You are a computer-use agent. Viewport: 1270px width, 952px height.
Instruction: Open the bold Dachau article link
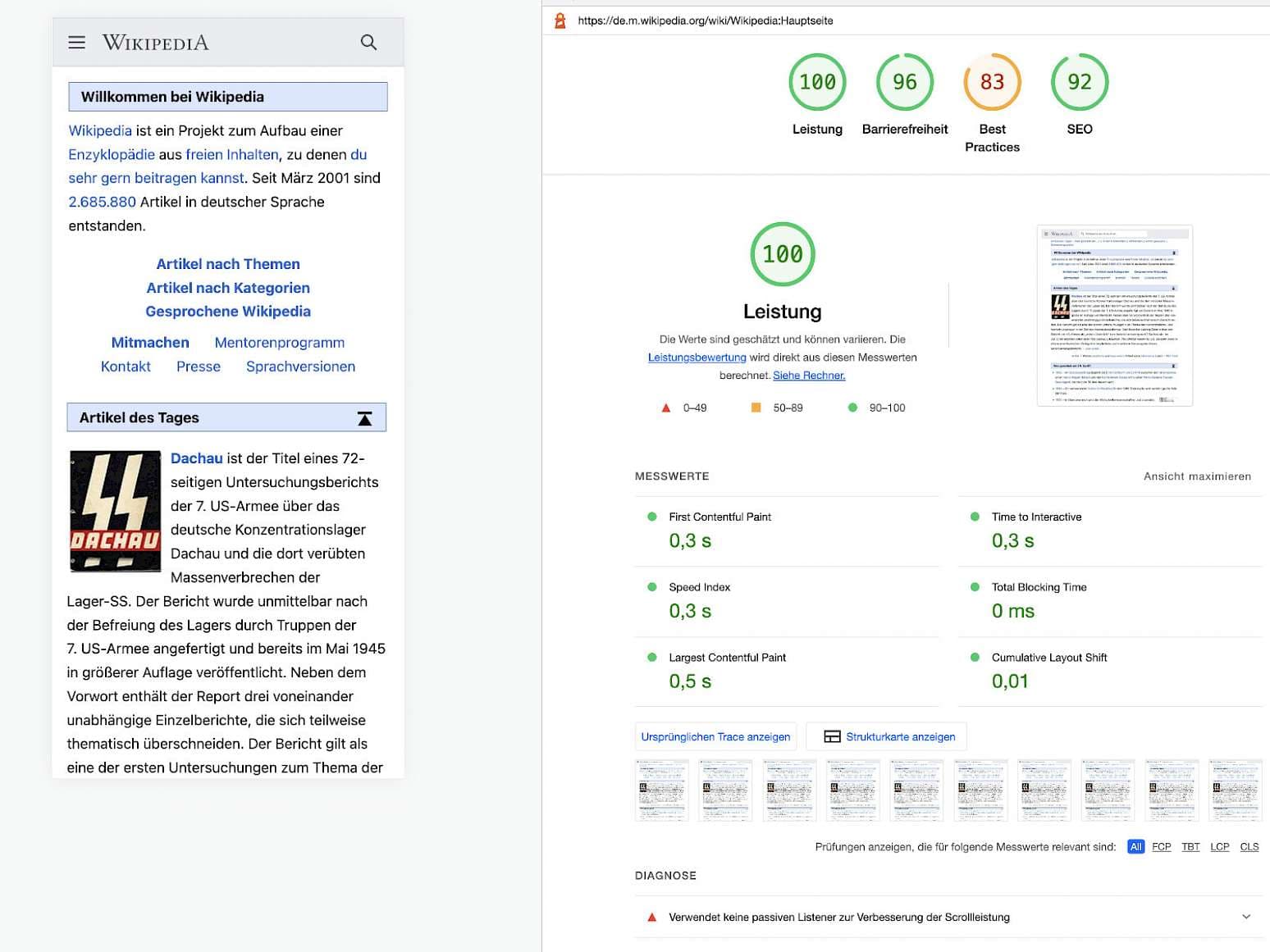(197, 458)
